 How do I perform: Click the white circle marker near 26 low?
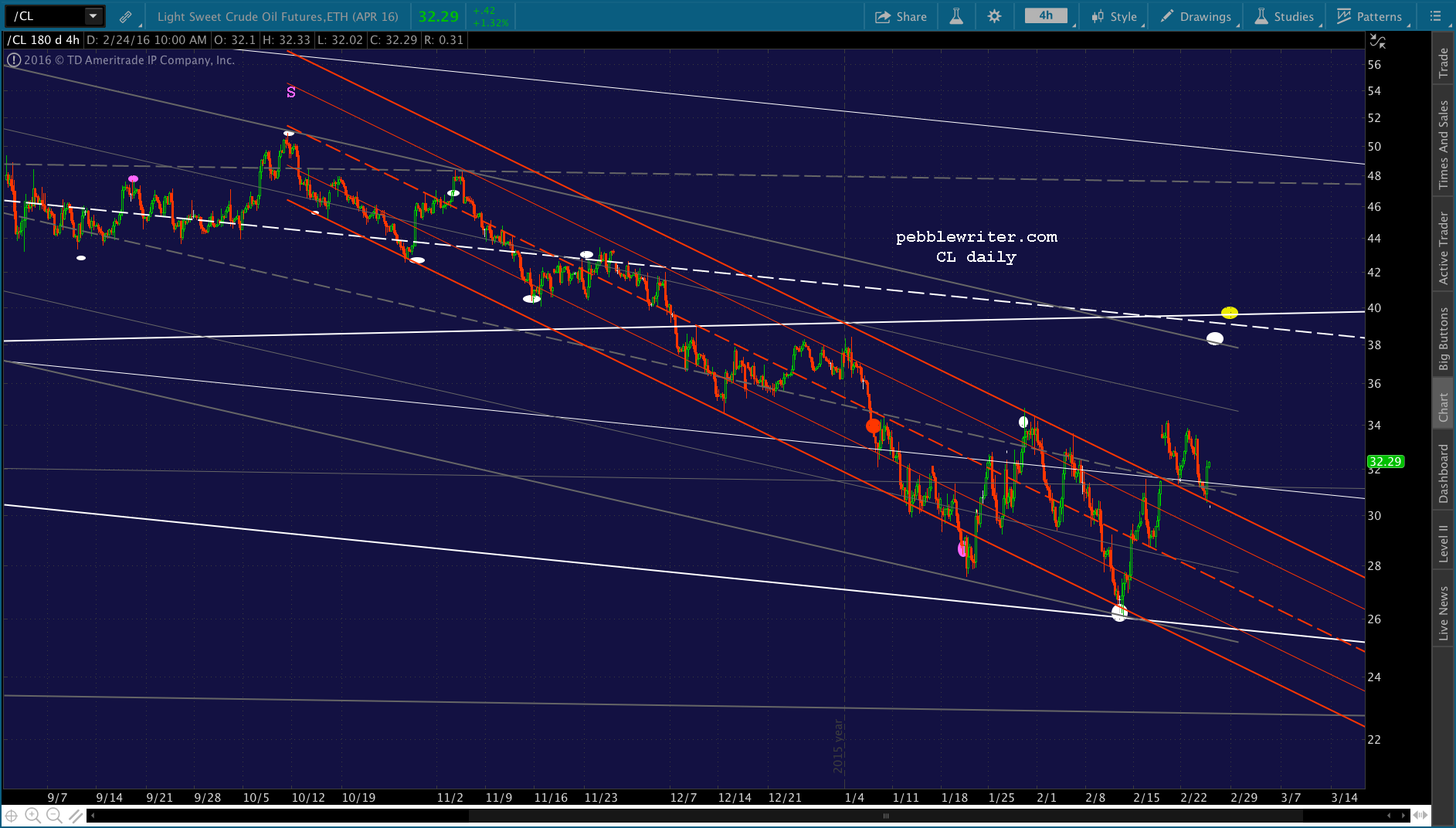tap(1119, 613)
